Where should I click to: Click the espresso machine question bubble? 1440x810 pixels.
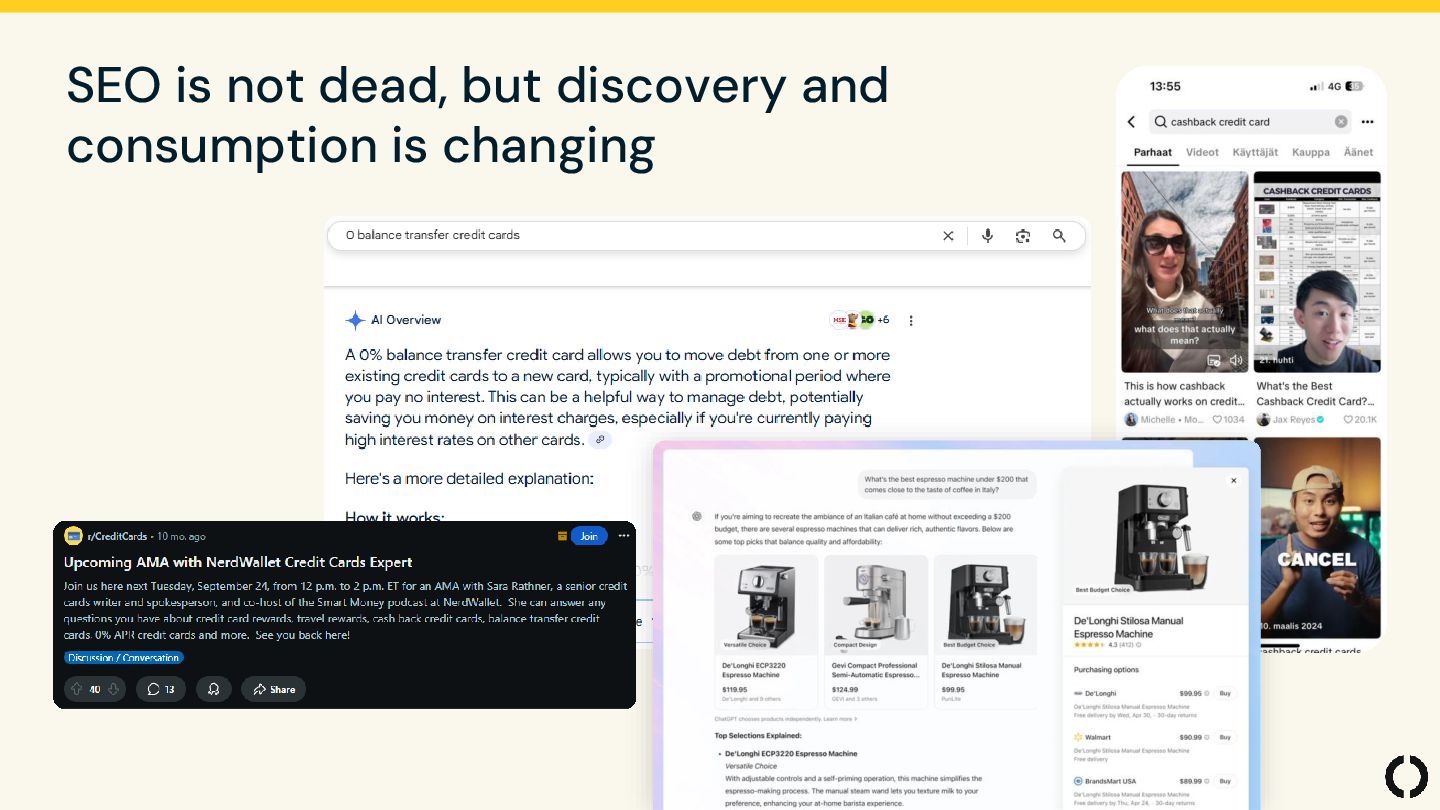coord(946,485)
